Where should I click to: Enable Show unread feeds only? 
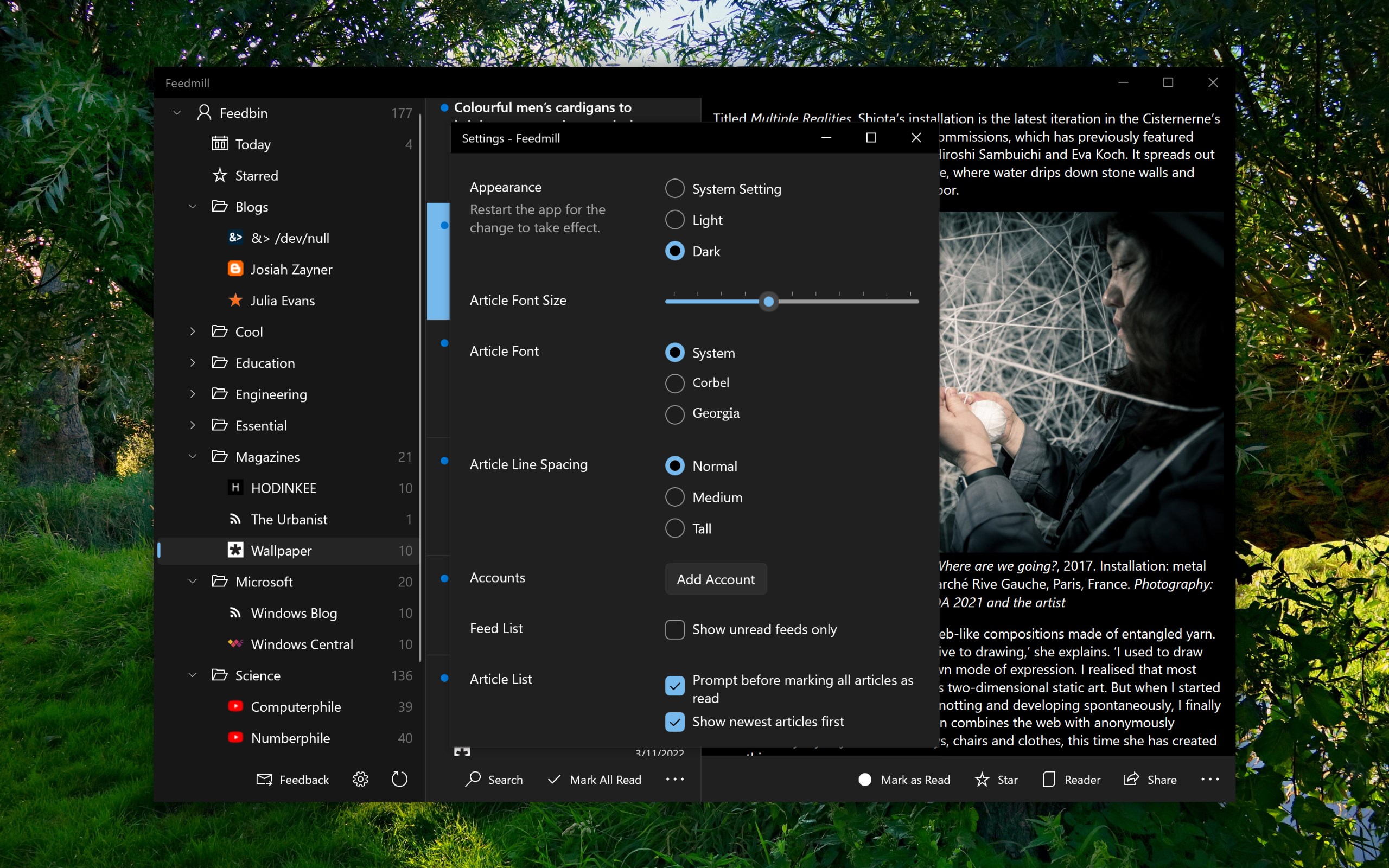[x=674, y=629]
